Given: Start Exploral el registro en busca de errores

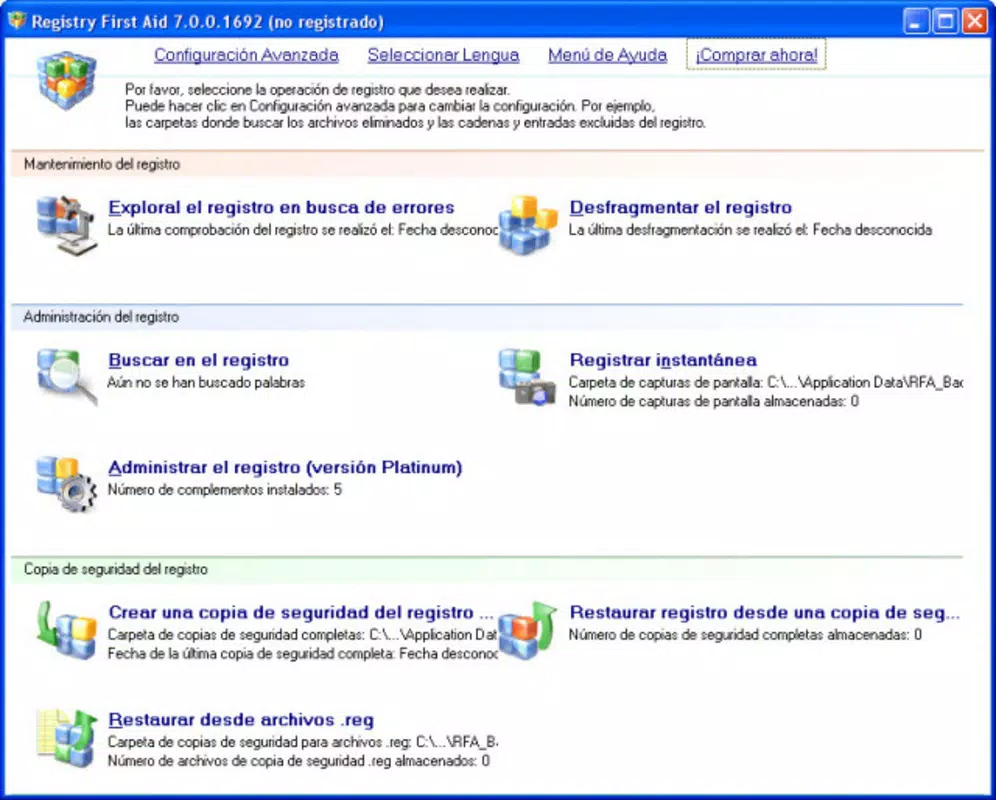Looking at the screenshot, I should coord(281,208).
